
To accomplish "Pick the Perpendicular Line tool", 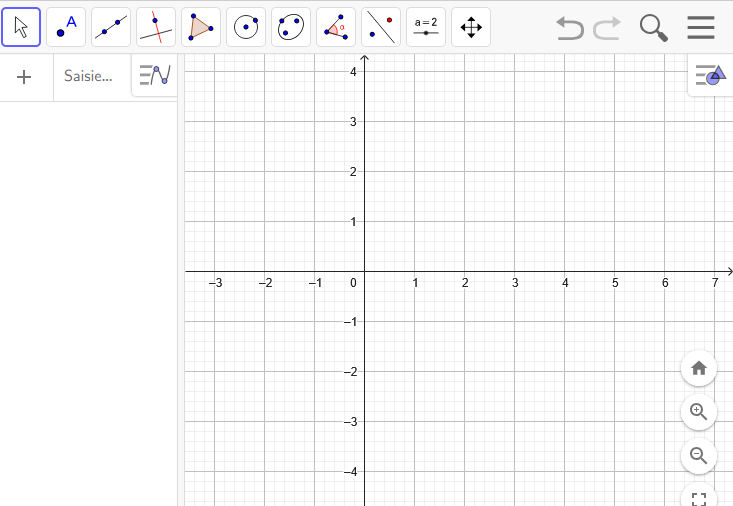I will tap(156, 27).
